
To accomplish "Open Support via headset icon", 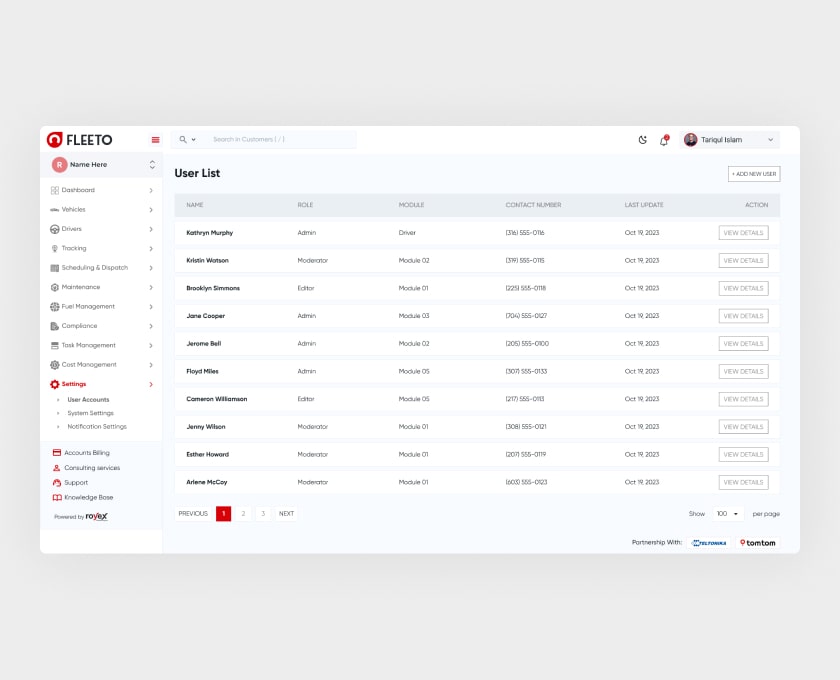I will click(57, 483).
